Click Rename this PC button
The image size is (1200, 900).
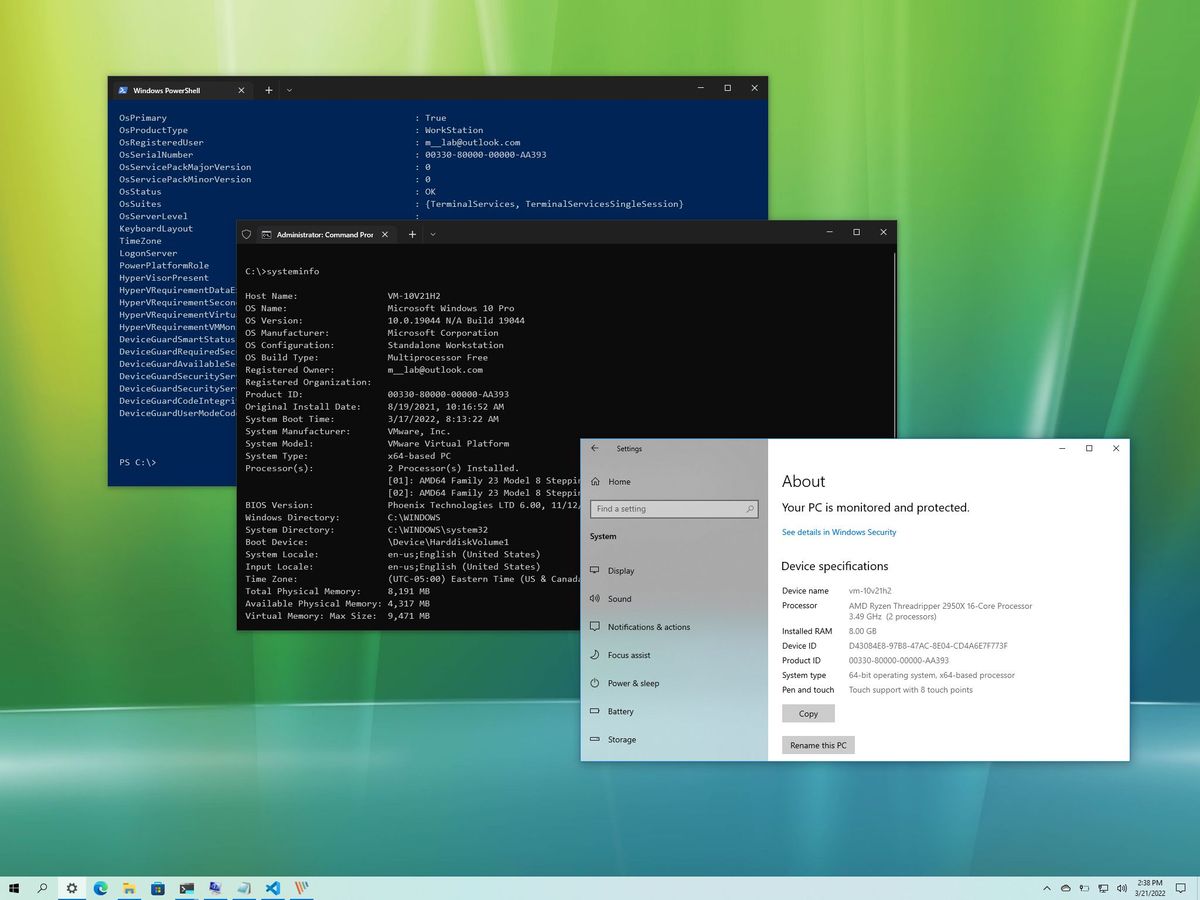(x=818, y=745)
